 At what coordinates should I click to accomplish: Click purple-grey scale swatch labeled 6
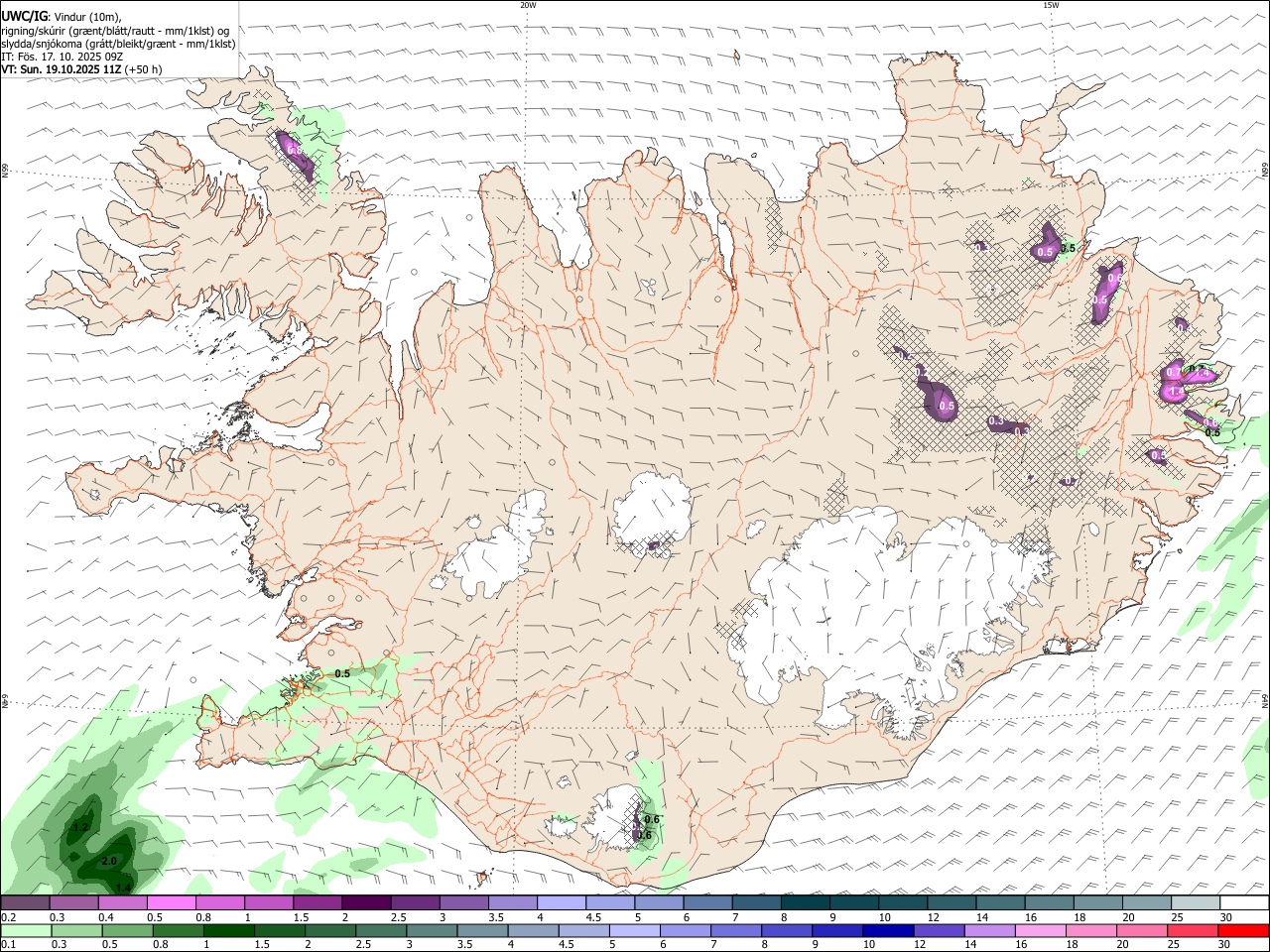(x=708, y=903)
